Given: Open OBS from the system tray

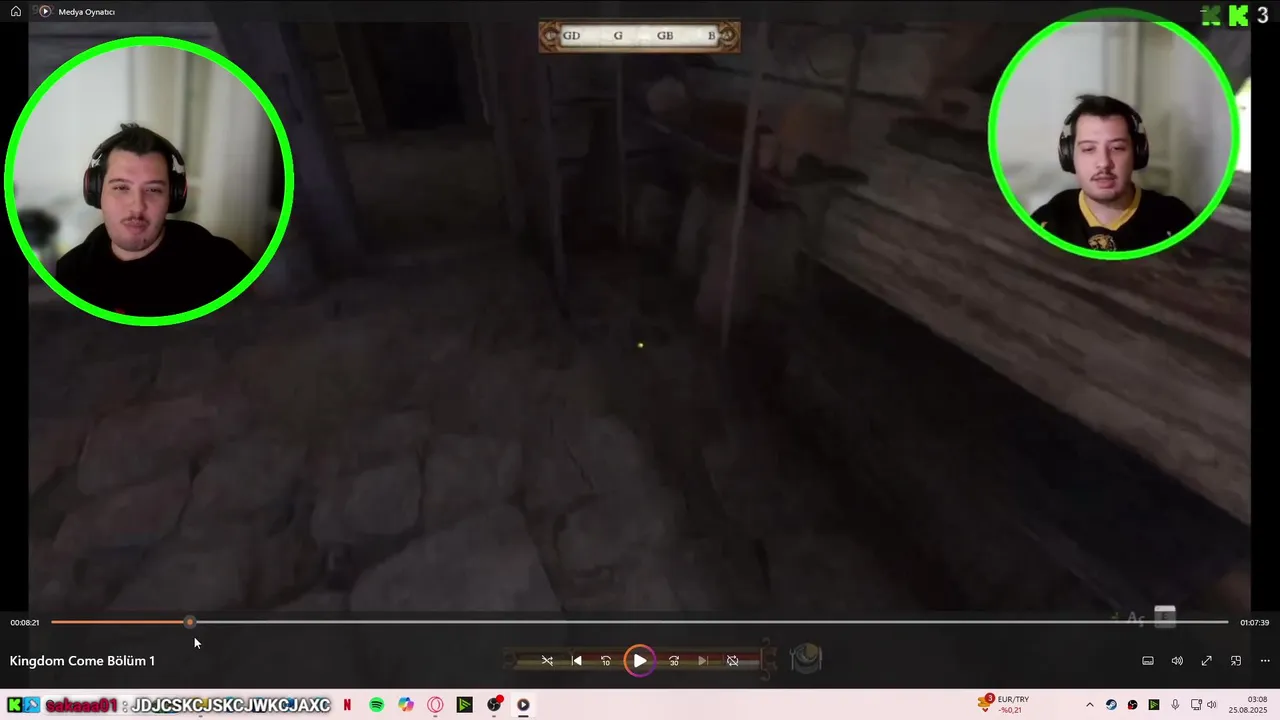Looking at the screenshot, I should tap(1132, 705).
